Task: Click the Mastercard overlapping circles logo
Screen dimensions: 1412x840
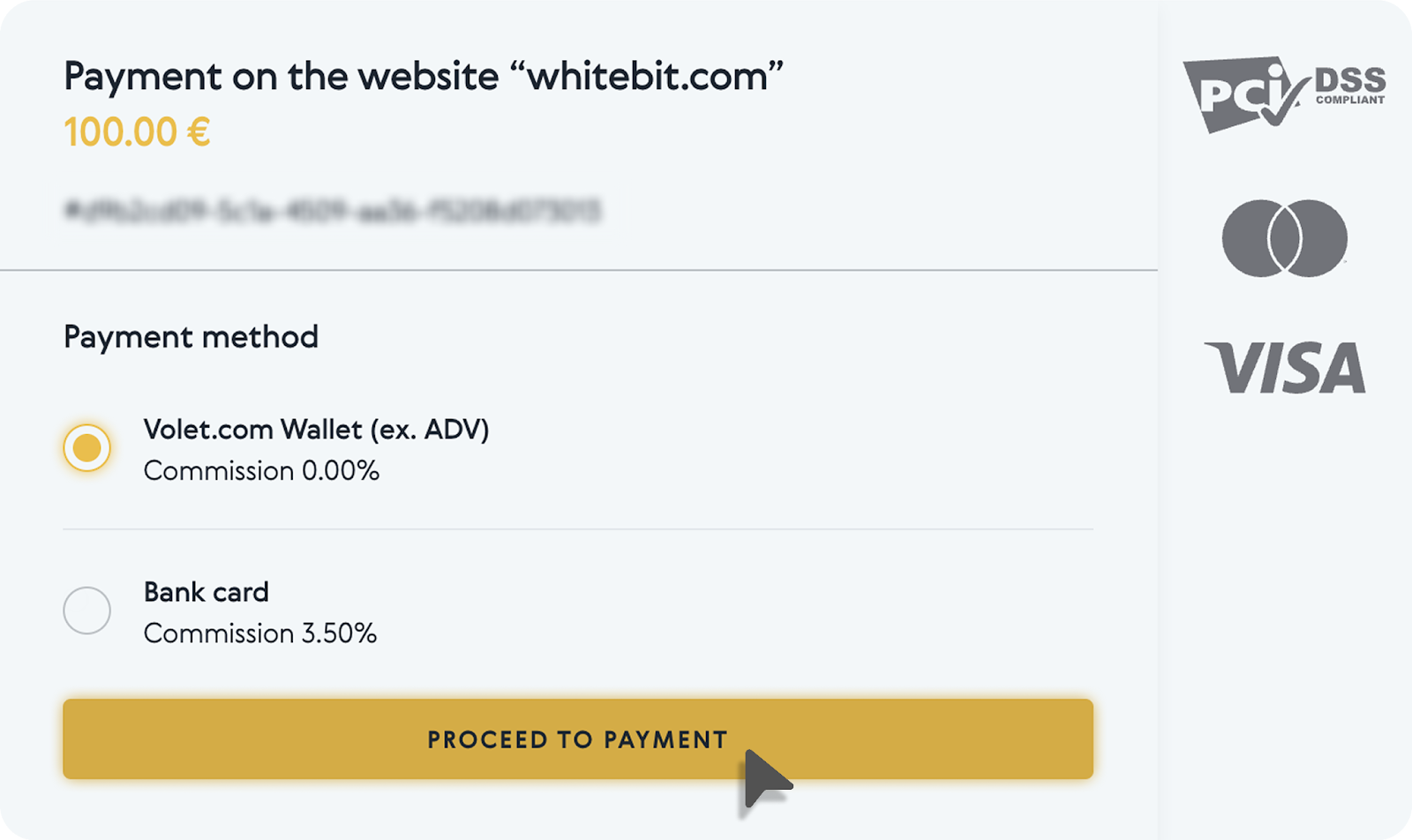Action: click(x=1284, y=238)
